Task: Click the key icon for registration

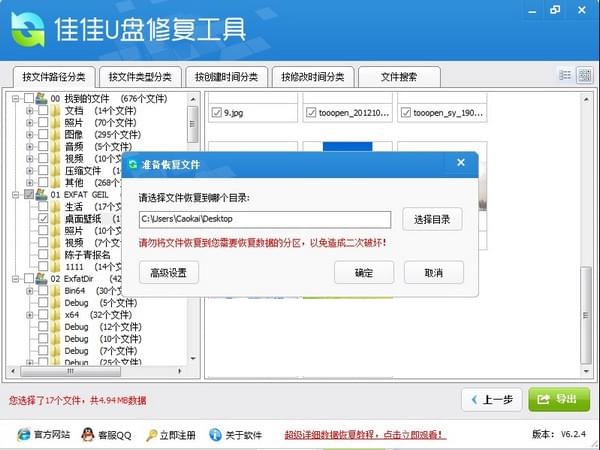Action: point(151,435)
